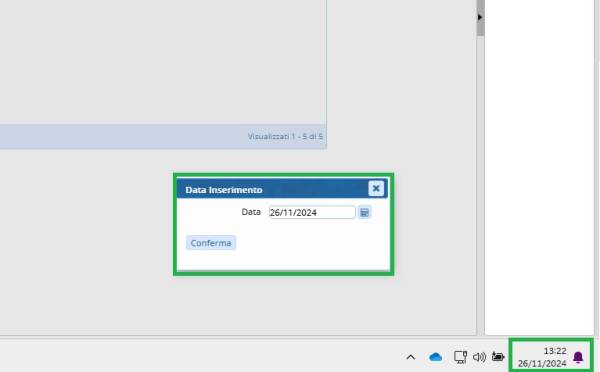Show hidden tray icons chevron

pos(411,357)
